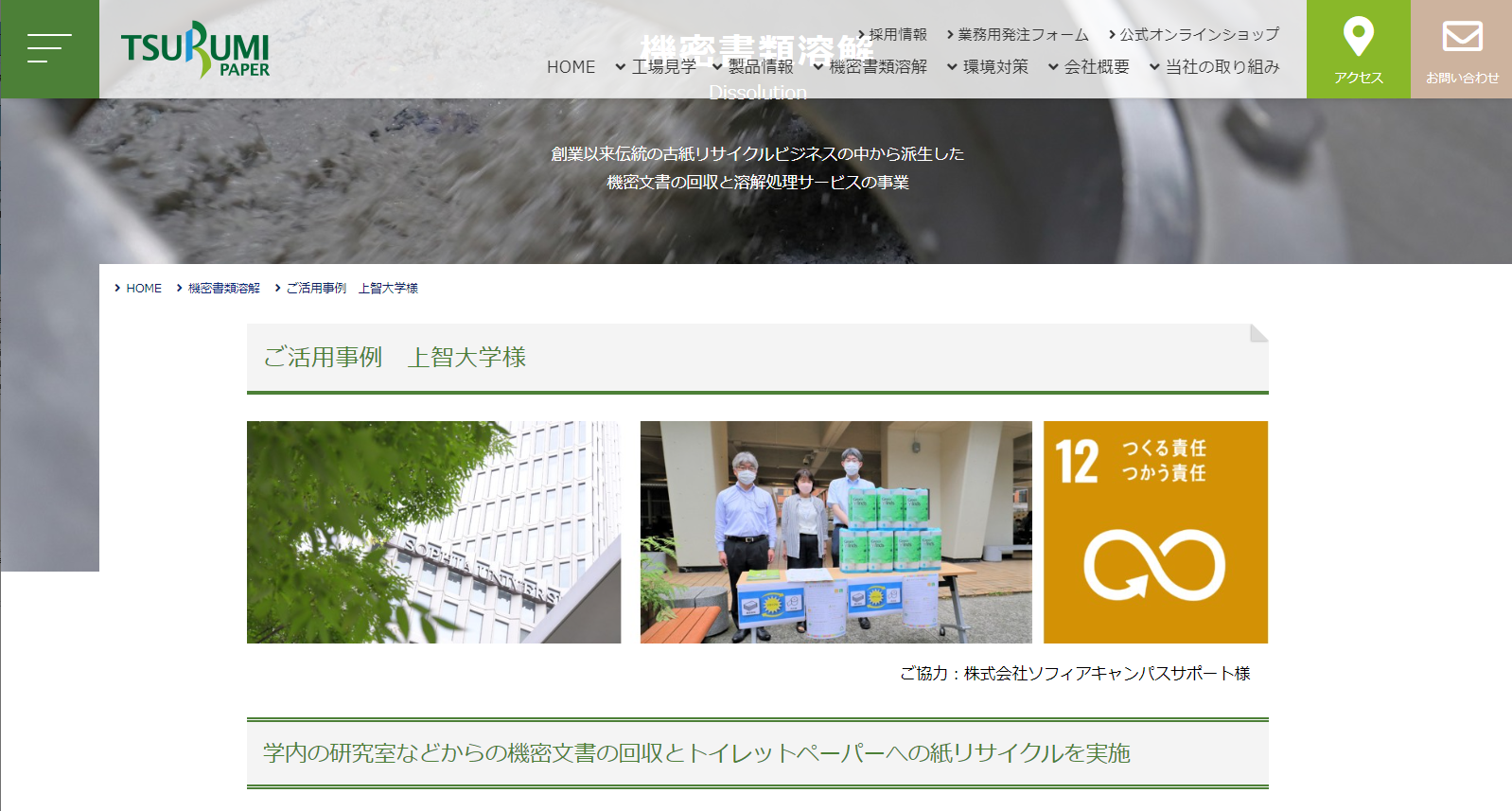
Task: Open the hamburger menu in the green box
Action: tap(49, 49)
